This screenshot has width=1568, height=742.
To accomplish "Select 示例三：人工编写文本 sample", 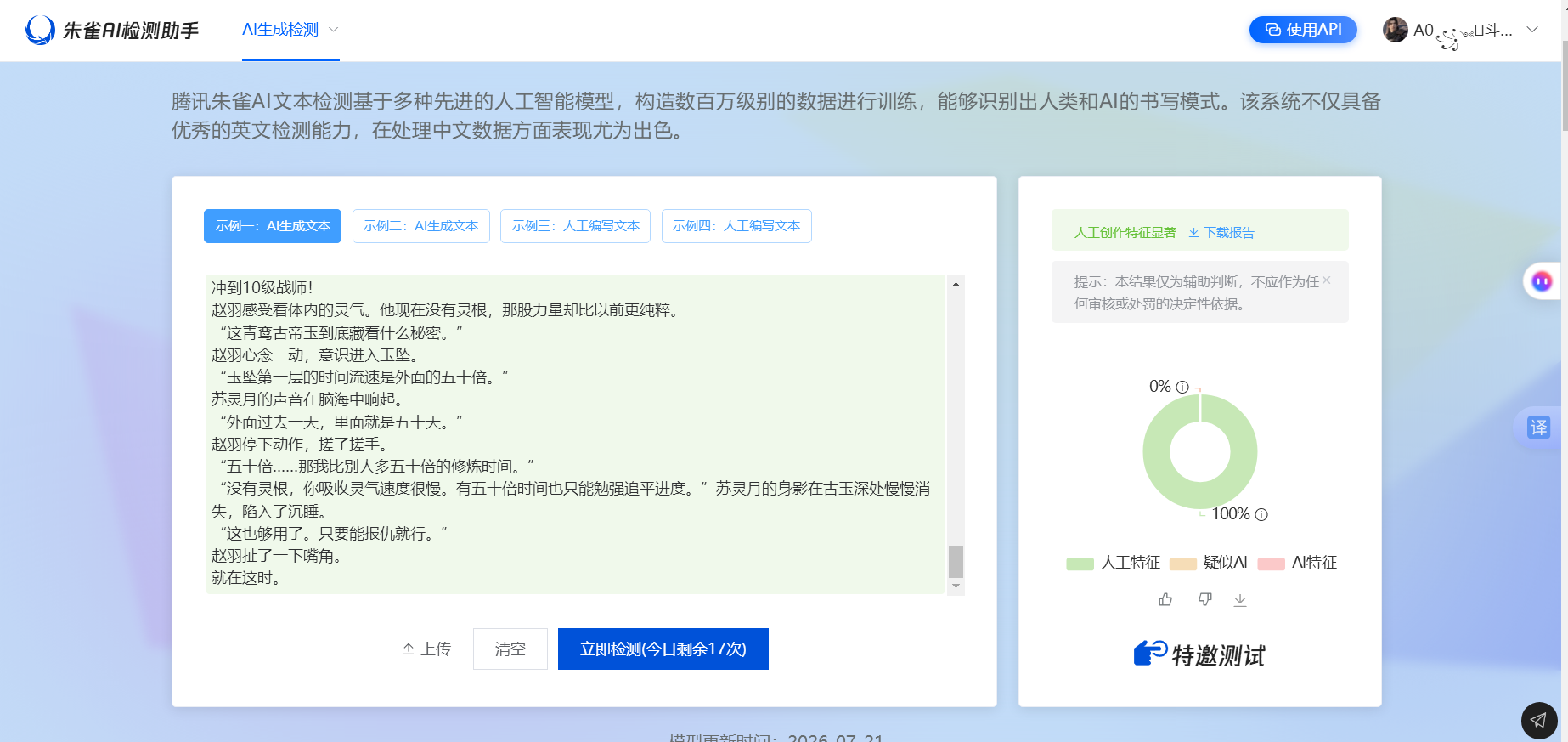I will click(x=575, y=226).
